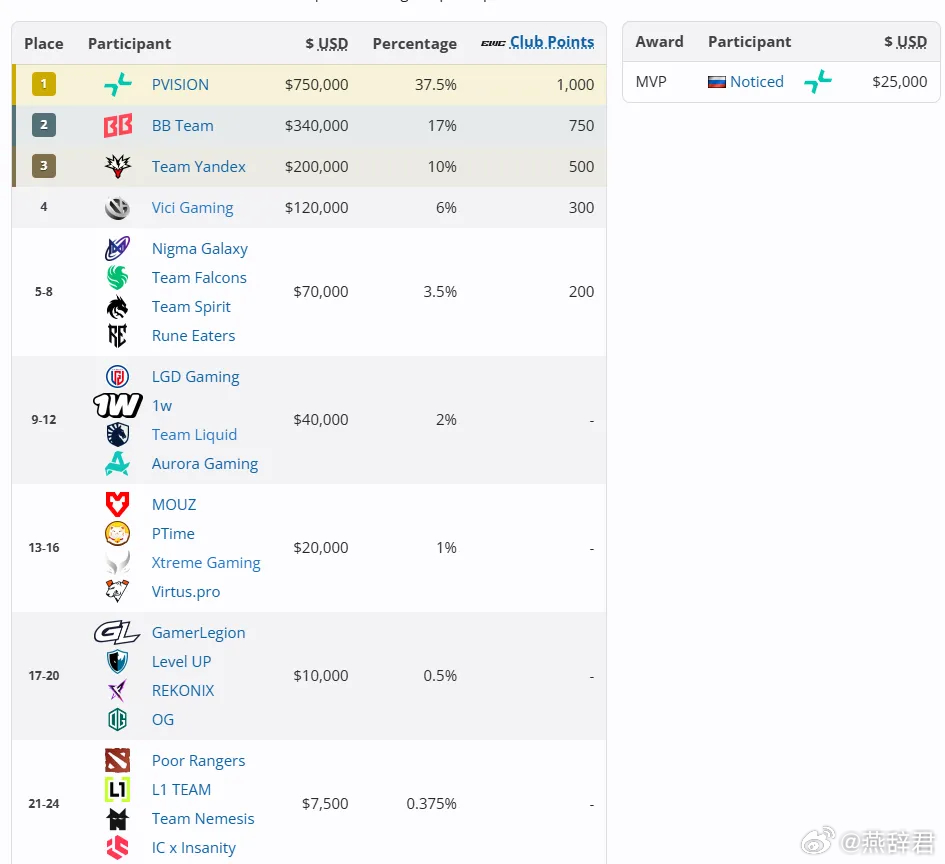This screenshot has height=864, width=945.
Task: Open the MVP player Noticed link
Action: pos(756,82)
